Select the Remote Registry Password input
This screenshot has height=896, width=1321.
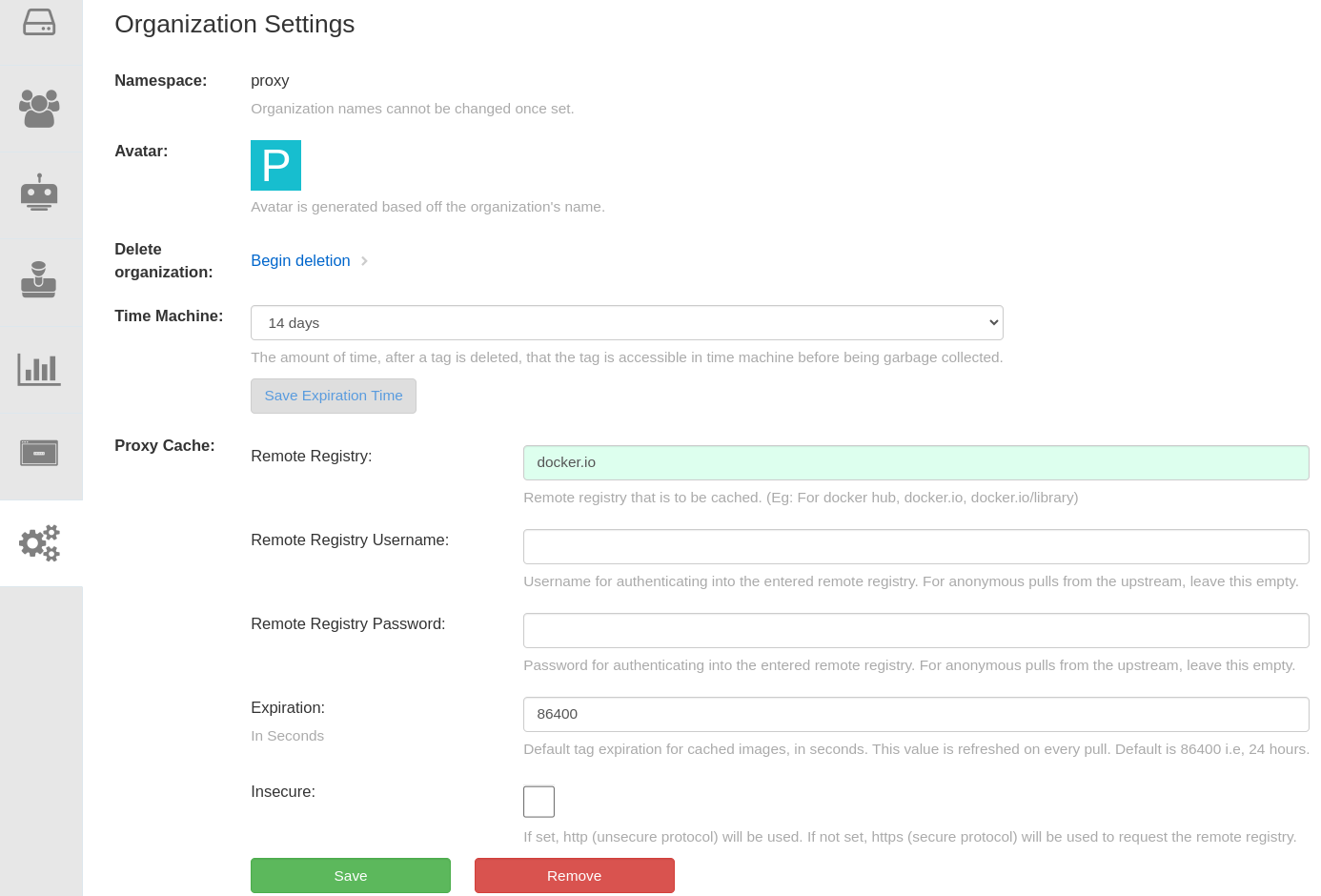click(x=915, y=630)
